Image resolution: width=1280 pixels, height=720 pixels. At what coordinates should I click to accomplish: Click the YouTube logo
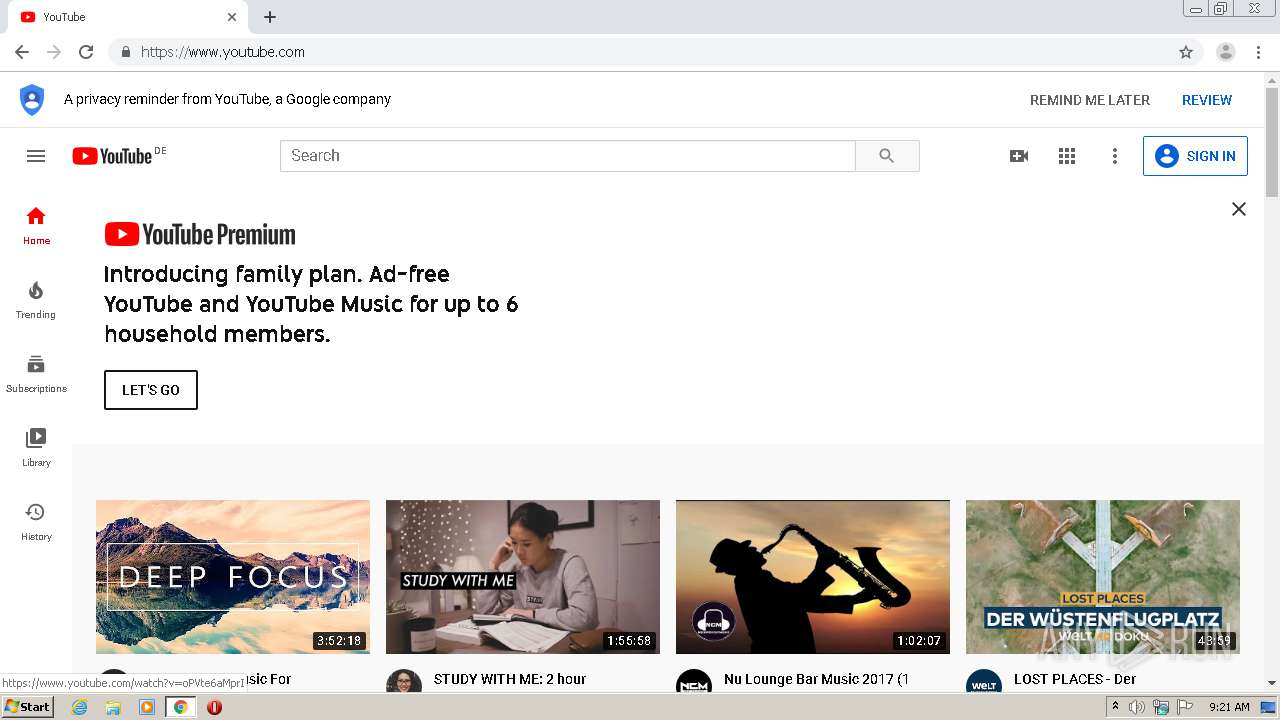click(112, 156)
